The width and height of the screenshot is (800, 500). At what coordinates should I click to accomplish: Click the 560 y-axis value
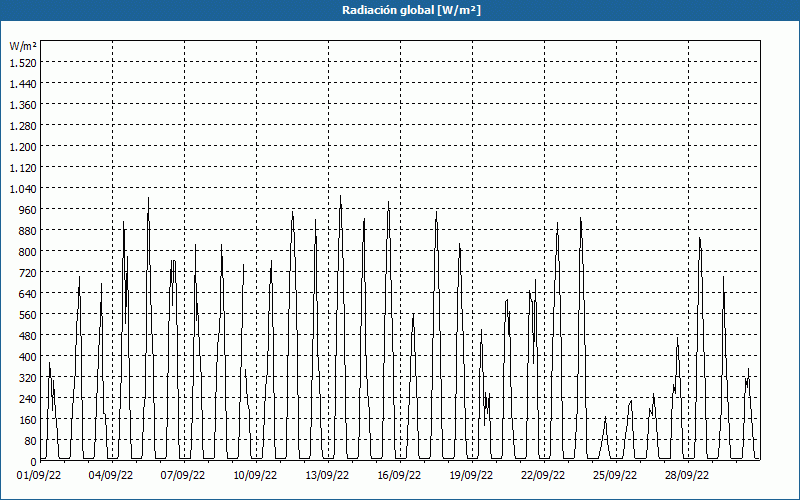(29, 315)
